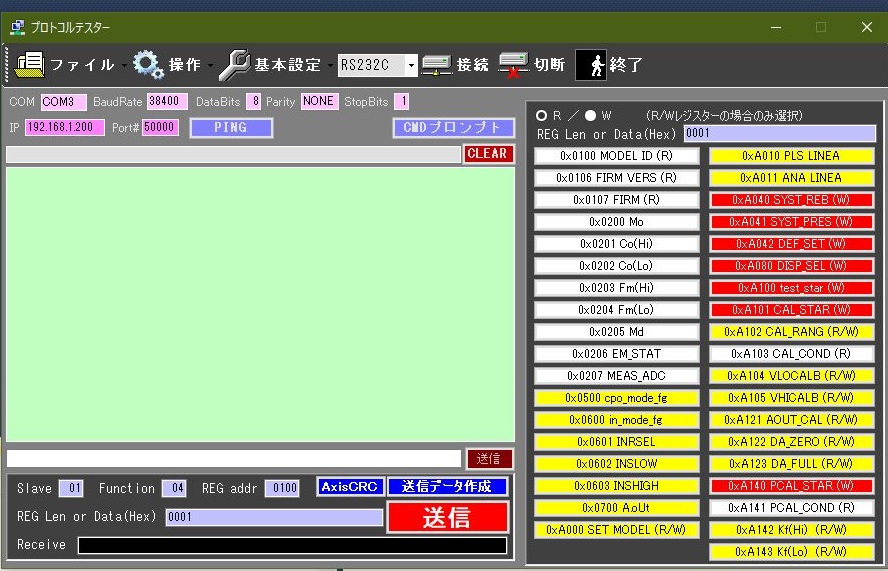Select 0xA143 Kf(Lo) (R/W) register
This screenshot has height=571, width=888.
point(792,552)
